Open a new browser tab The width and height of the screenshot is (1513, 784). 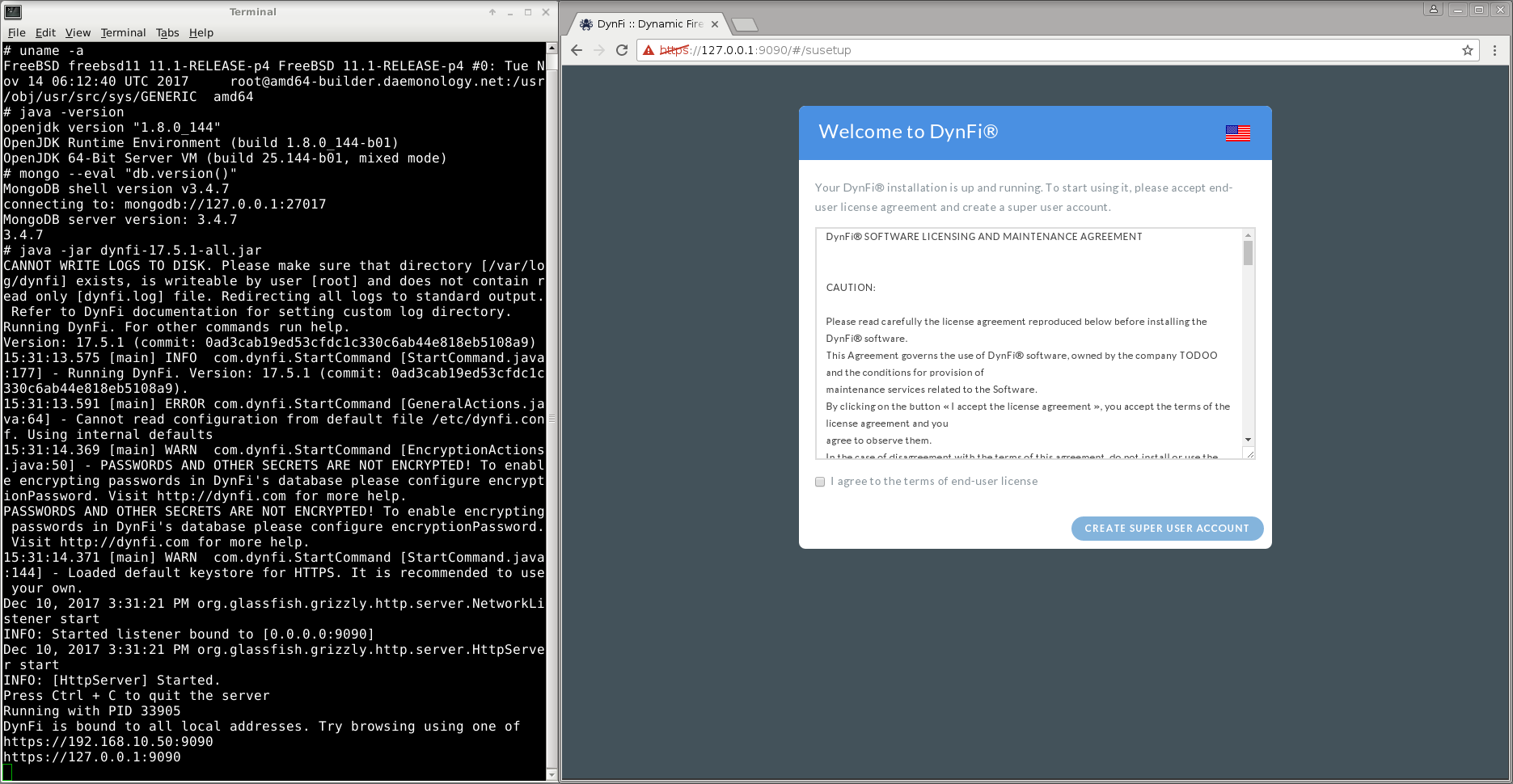tap(744, 24)
